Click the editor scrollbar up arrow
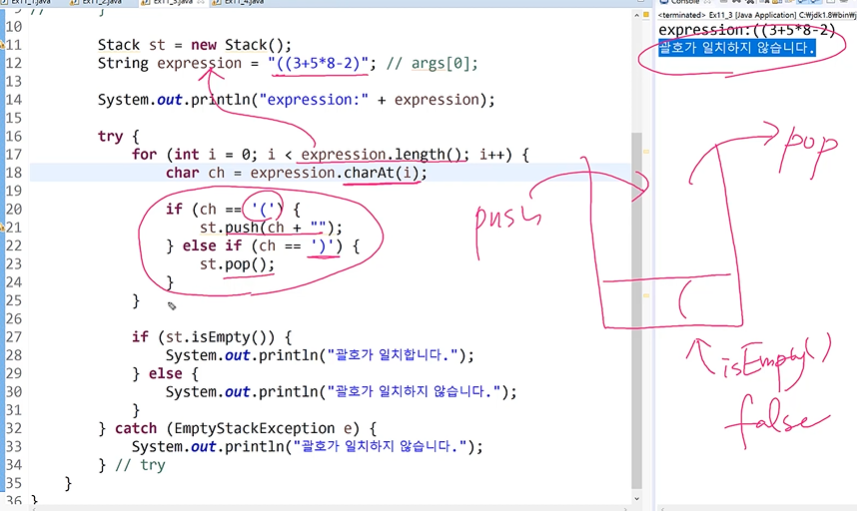The width and height of the screenshot is (857, 511). click(x=637, y=16)
